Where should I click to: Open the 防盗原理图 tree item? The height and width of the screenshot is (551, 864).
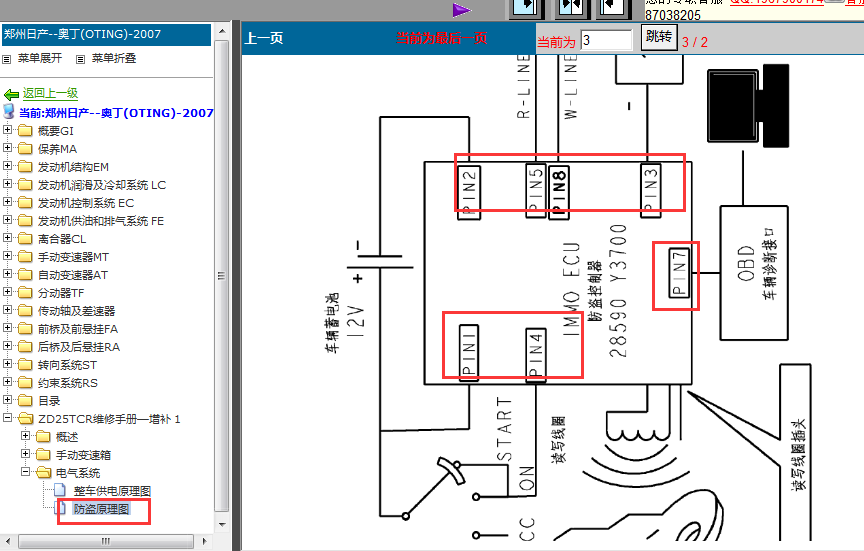[x=101, y=509]
